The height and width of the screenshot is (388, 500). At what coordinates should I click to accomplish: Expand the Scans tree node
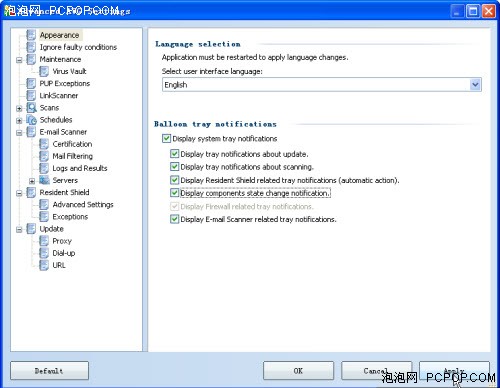tap(19, 108)
